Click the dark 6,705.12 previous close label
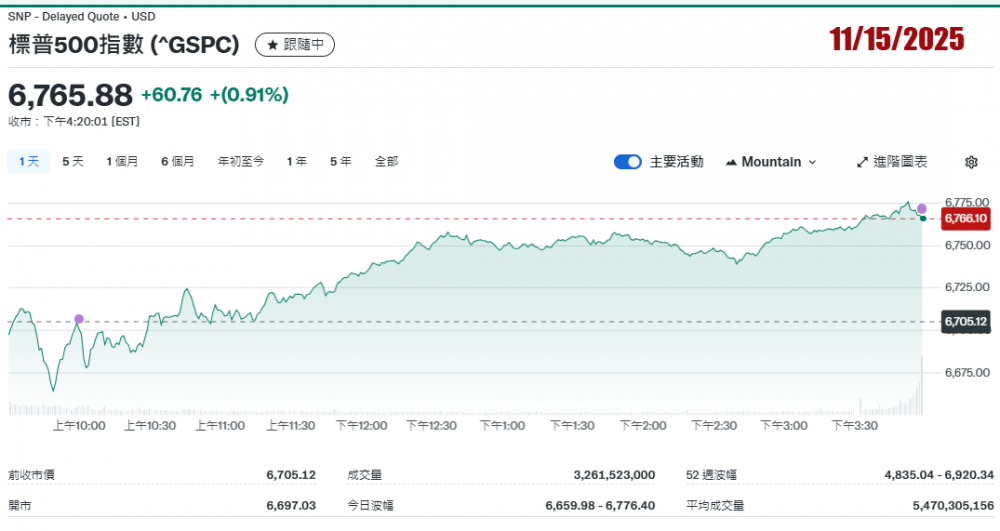Screen dimensions: 1000x531 coord(965,321)
